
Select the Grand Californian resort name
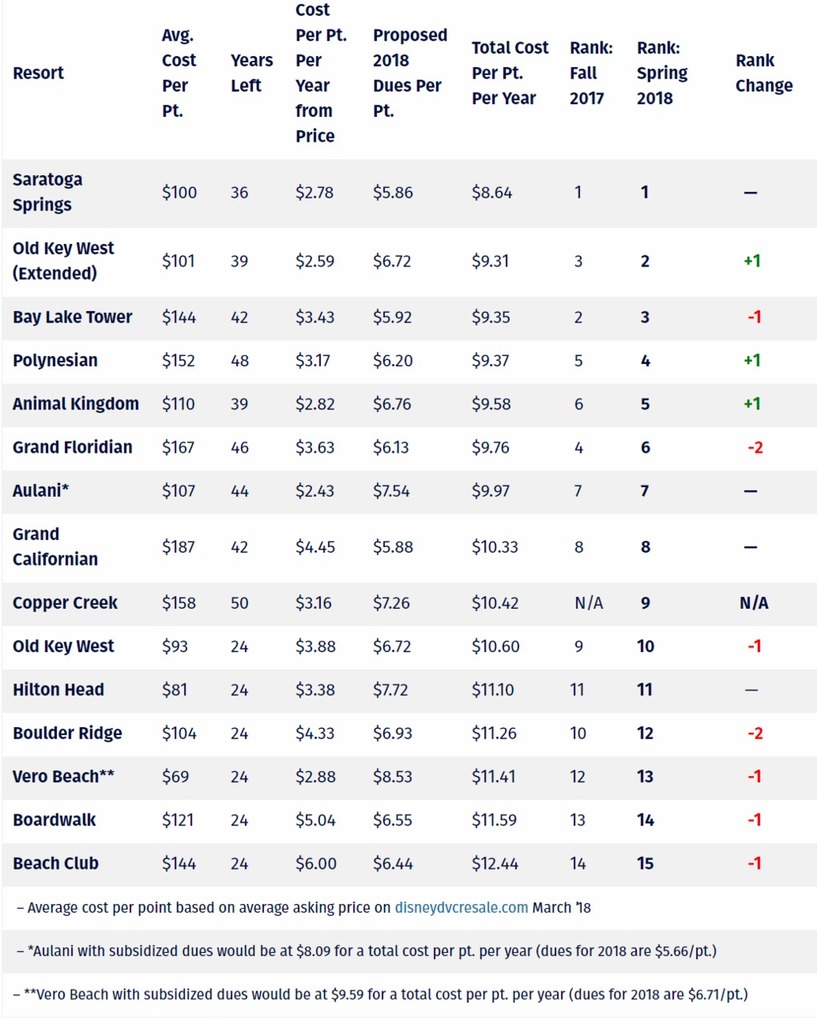tap(55, 547)
